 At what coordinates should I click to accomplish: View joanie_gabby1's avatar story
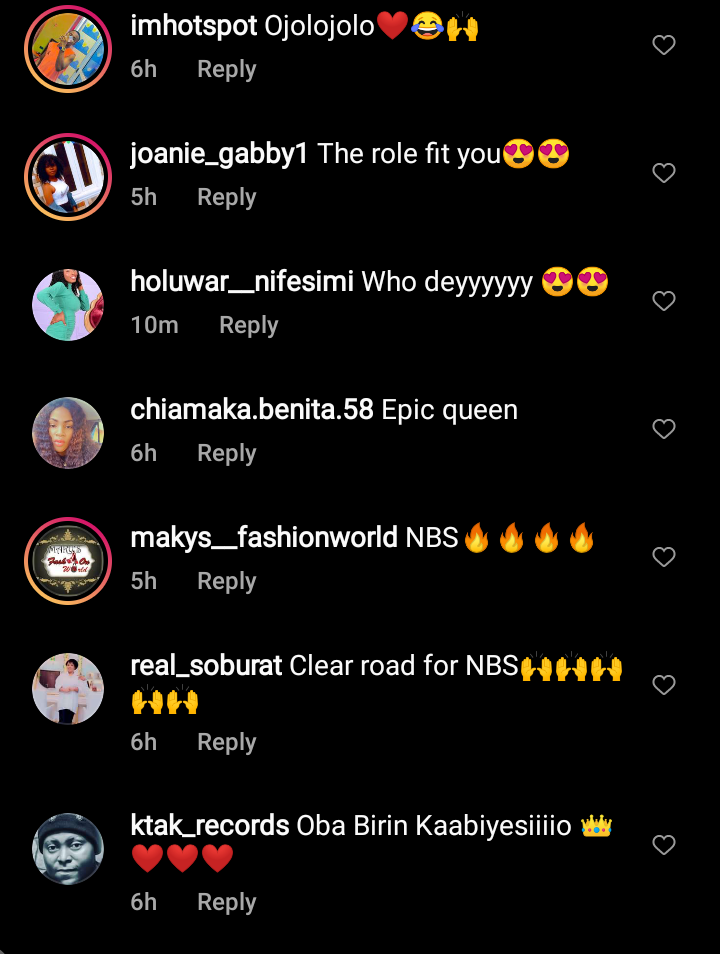pos(68,177)
